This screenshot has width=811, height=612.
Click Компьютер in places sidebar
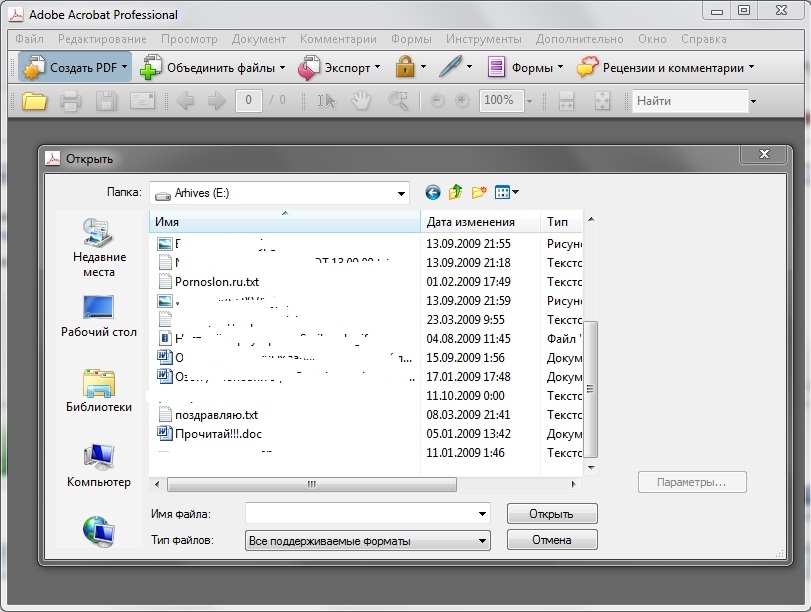tap(99, 466)
